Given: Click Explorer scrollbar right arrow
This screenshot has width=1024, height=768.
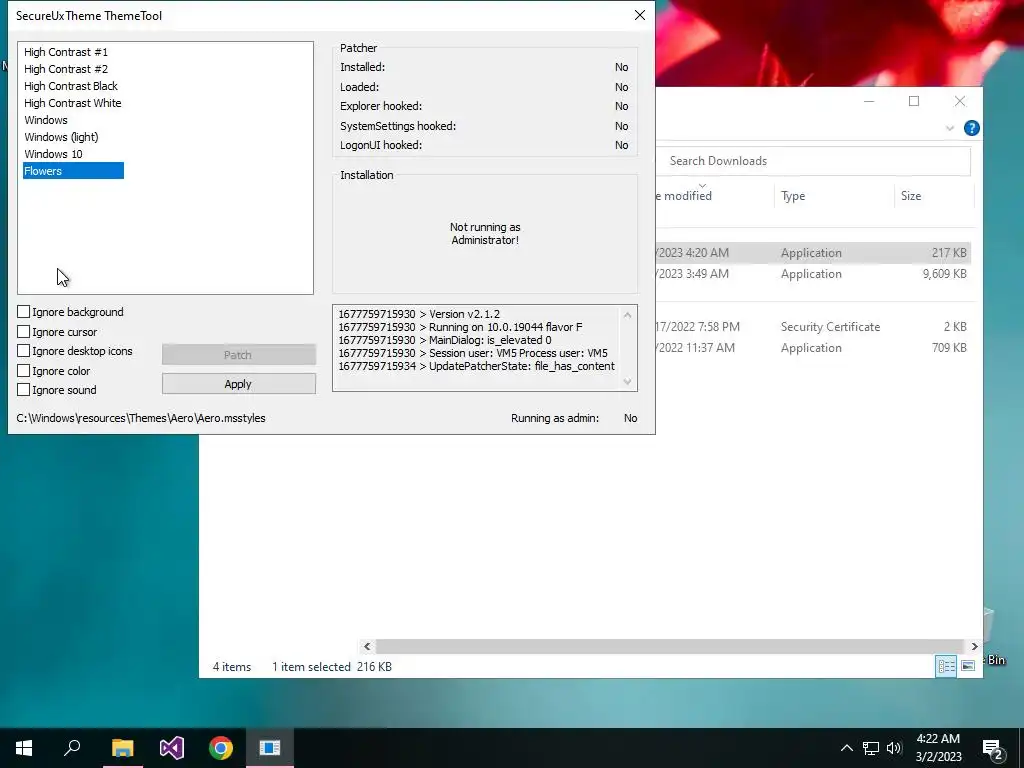Looking at the screenshot, I should tap(974, 646).
